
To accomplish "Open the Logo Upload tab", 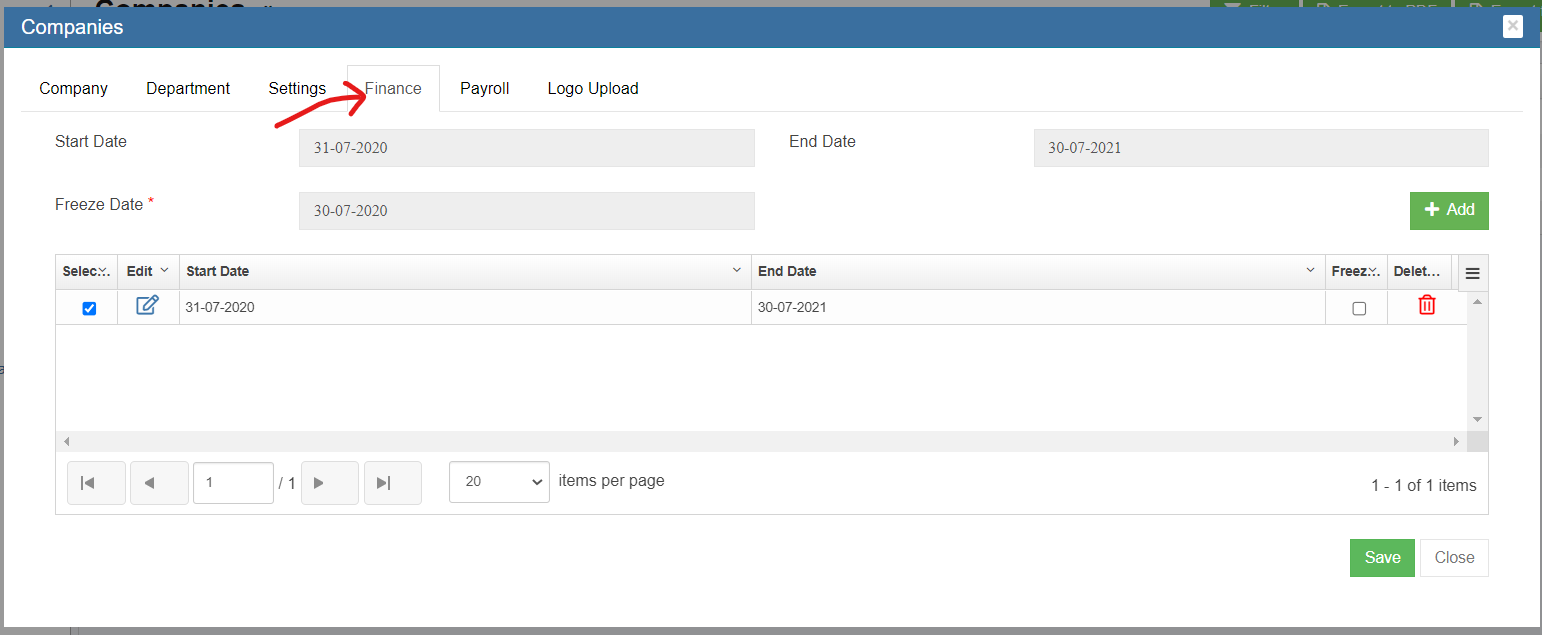I will pos(592,88).
